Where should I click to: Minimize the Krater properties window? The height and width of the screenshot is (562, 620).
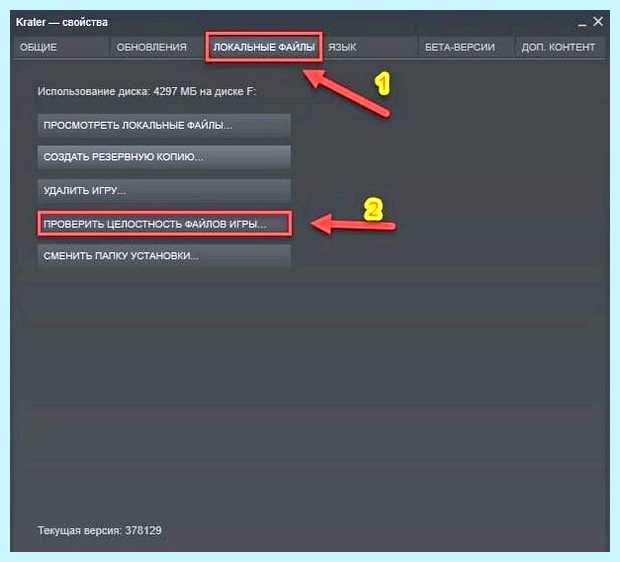(x=582, y=23)
